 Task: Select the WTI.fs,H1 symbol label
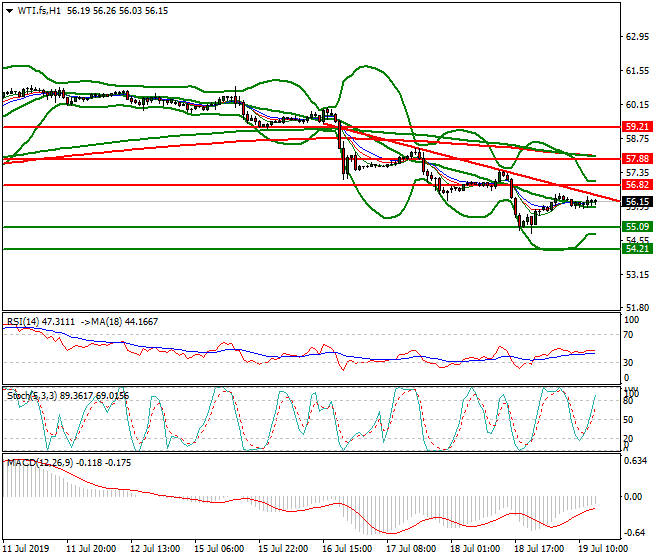click(x=39, y=11)
